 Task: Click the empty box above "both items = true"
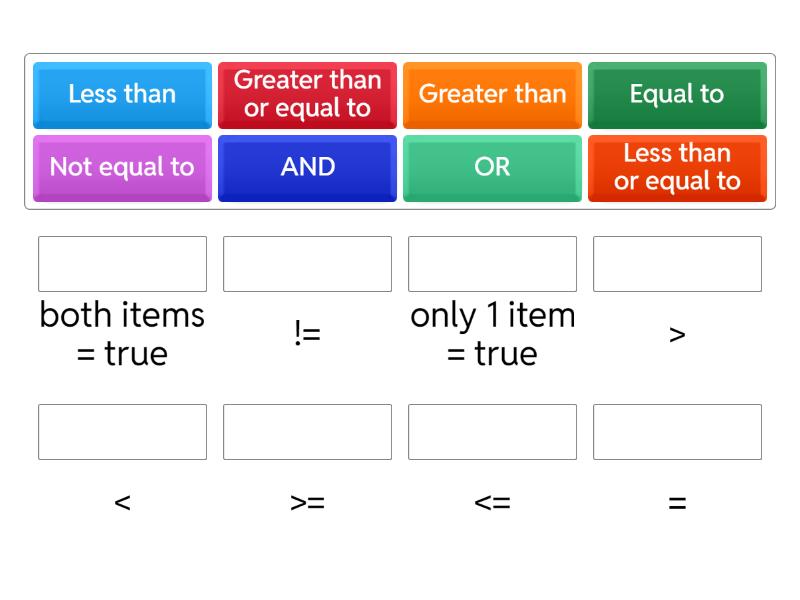tap(122, 264)
